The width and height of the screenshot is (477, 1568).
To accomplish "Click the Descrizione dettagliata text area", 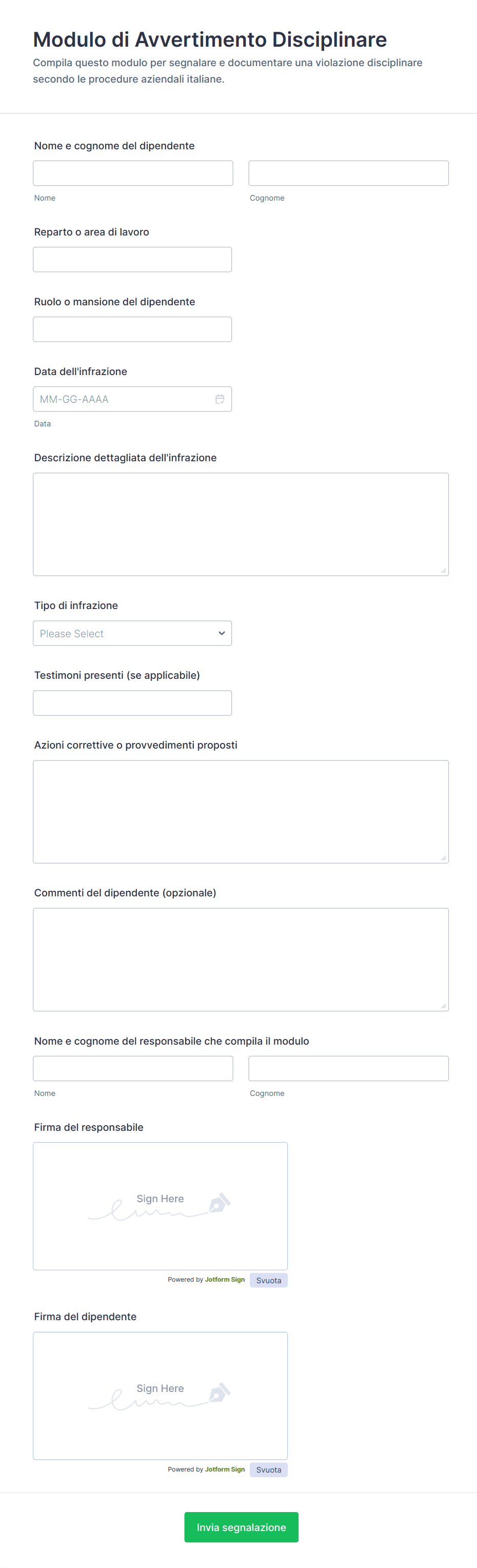I will click(241, 525).
